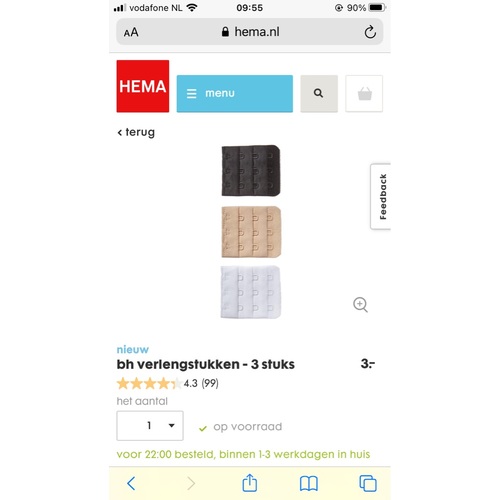Go back via terug link

pyautogui.click(x=136, y=132)
